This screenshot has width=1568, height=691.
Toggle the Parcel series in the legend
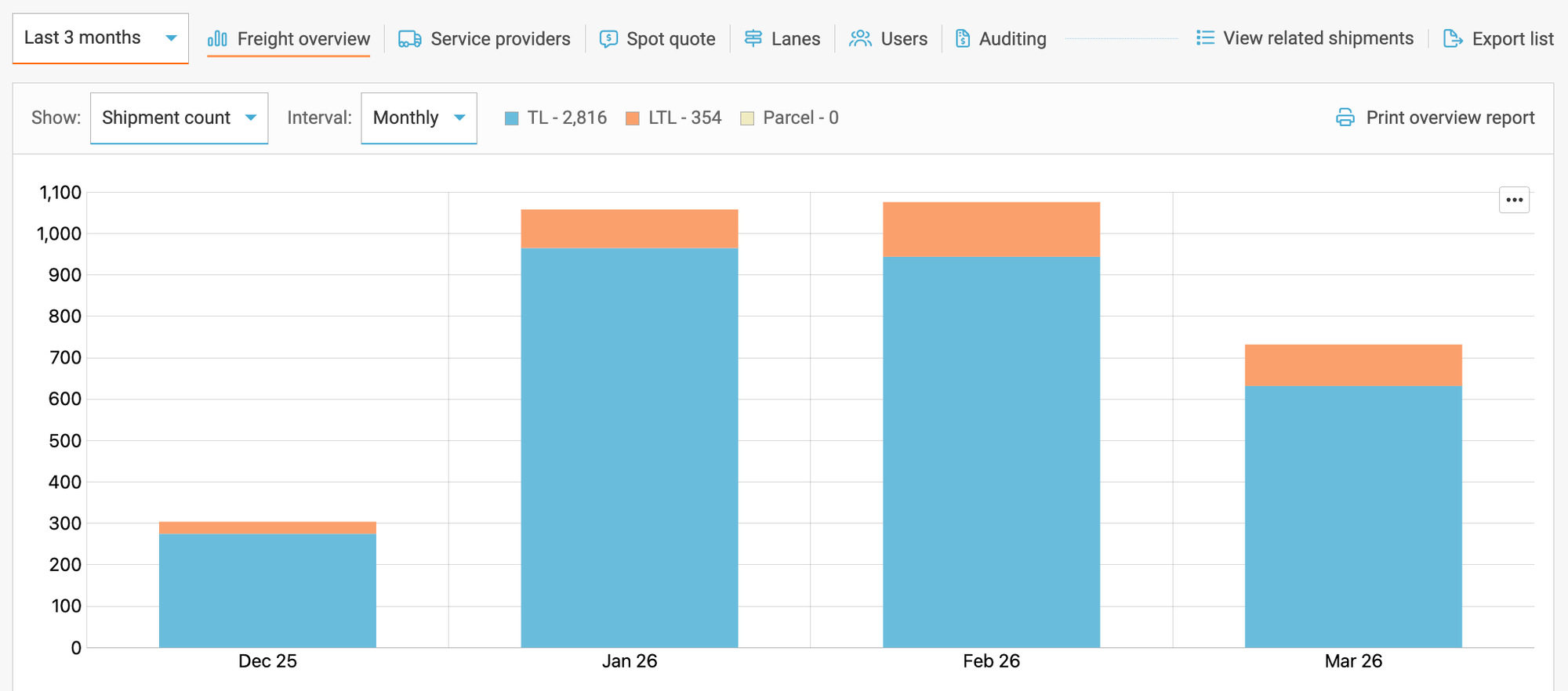pyautogui.click(x=789, y=118)
